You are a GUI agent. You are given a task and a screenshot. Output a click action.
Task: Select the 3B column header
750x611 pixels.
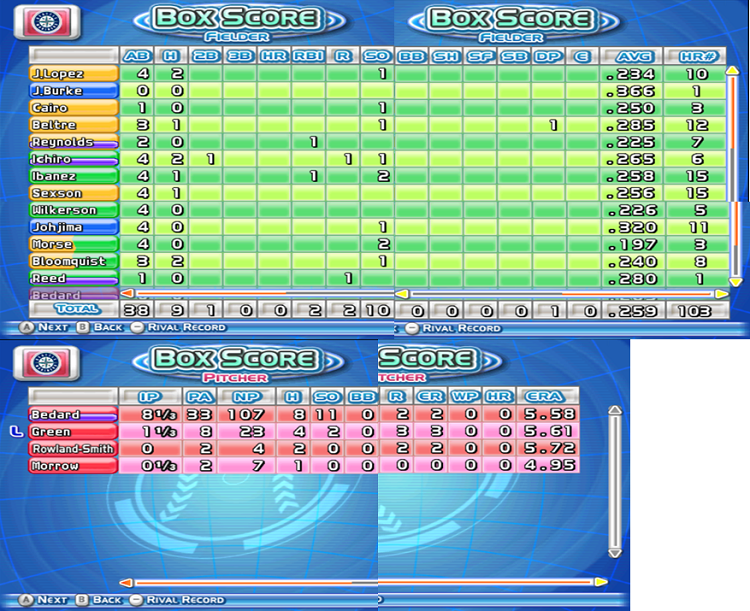point(240,56)
